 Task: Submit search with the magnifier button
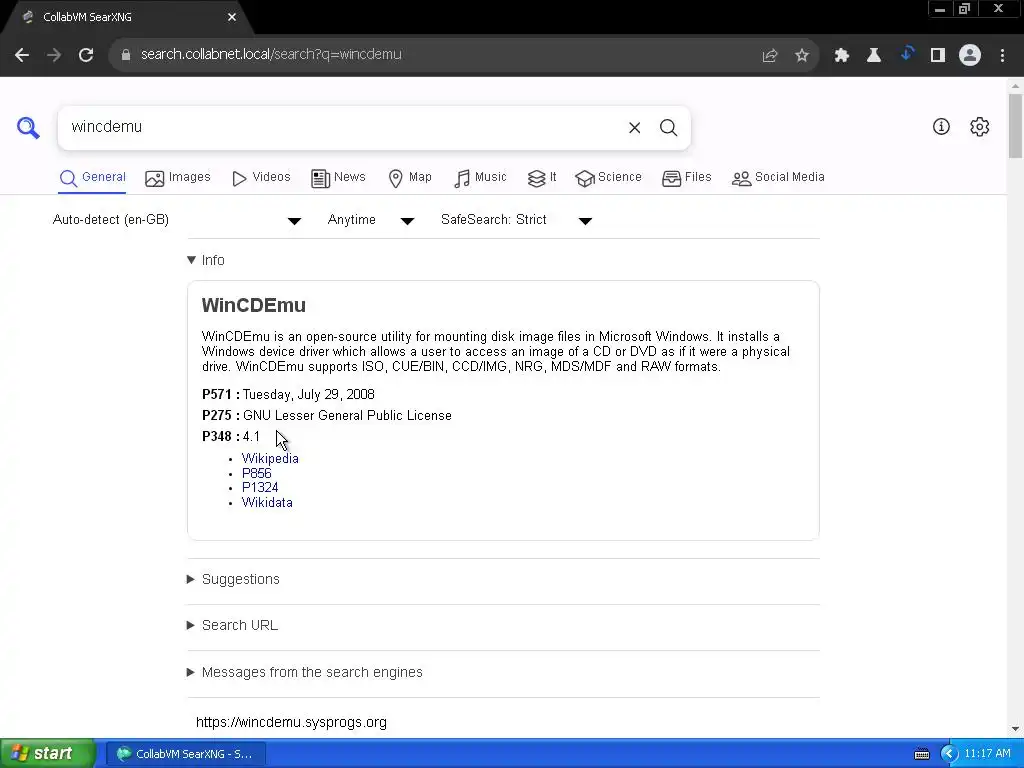point(668,127)
